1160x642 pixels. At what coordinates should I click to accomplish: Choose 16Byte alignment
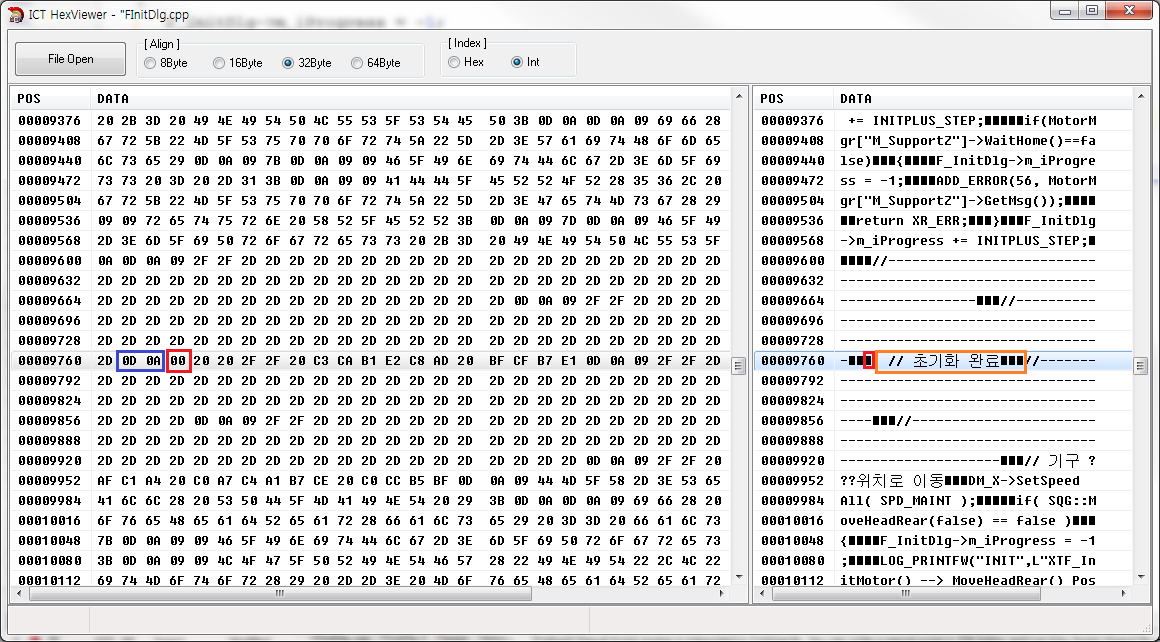[219, 63]
